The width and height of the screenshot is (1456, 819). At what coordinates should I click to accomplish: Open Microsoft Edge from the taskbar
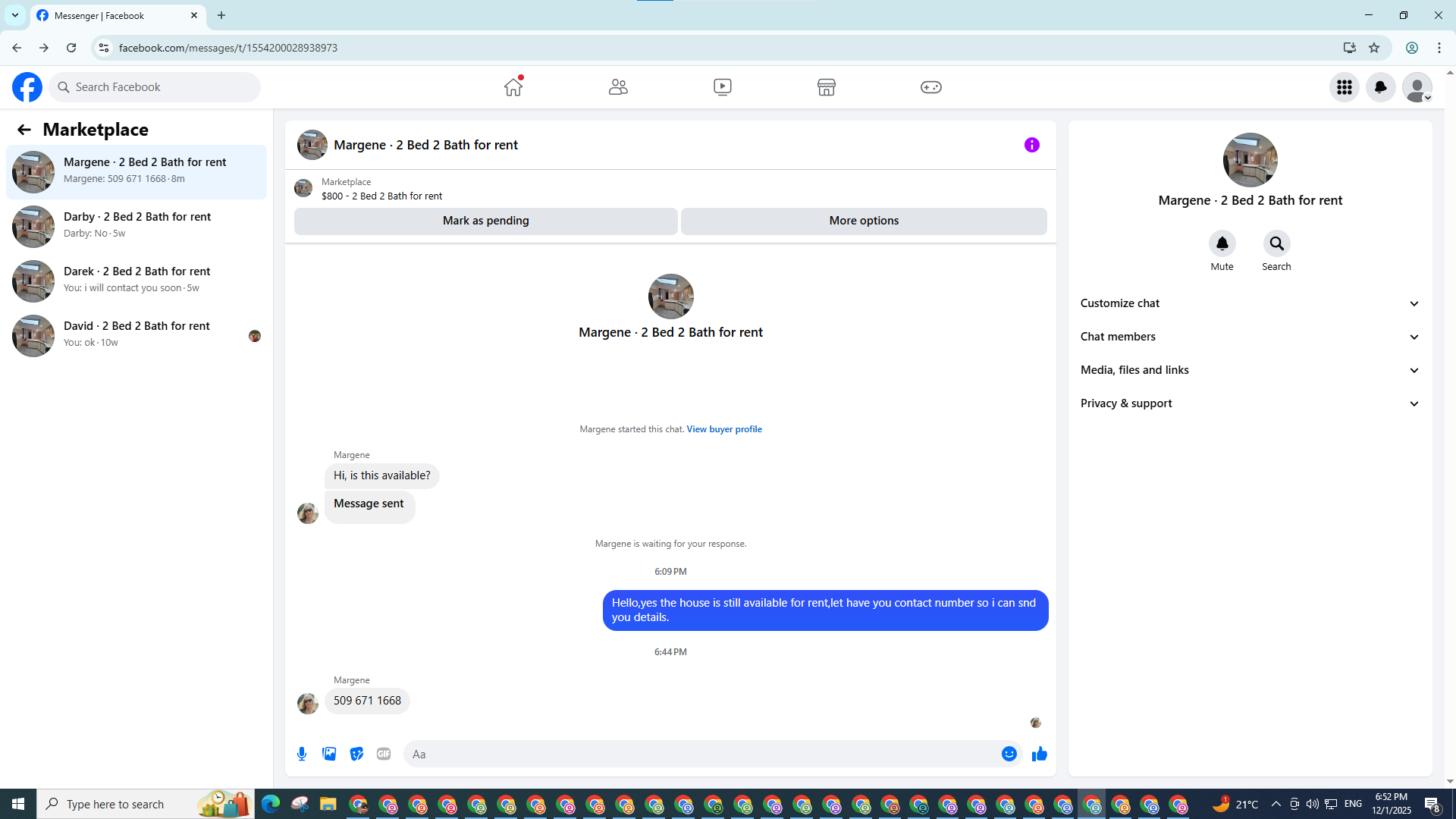271,804
